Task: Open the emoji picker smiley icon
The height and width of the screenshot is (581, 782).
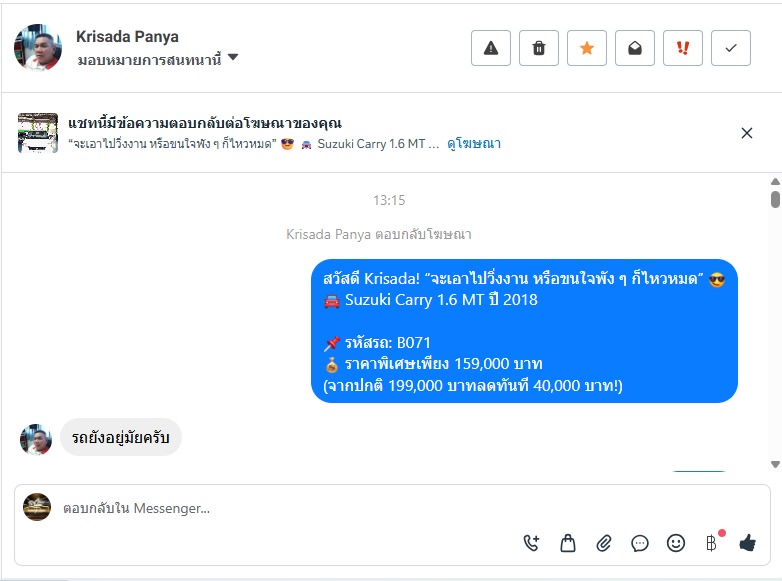Action: coord(676,543)
